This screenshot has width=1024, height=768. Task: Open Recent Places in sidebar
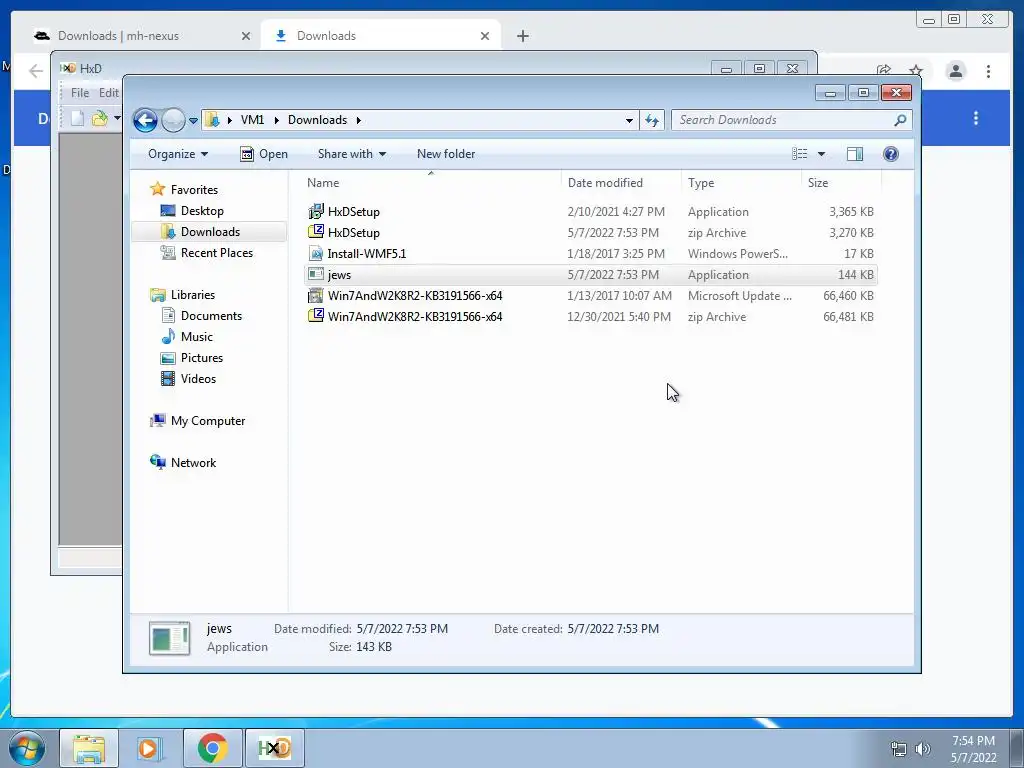[216, 253]
